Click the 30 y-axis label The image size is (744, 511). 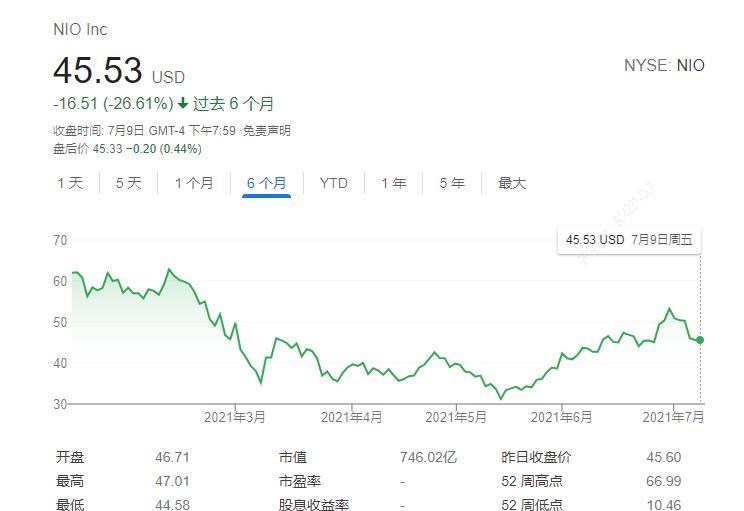point(60,404)
